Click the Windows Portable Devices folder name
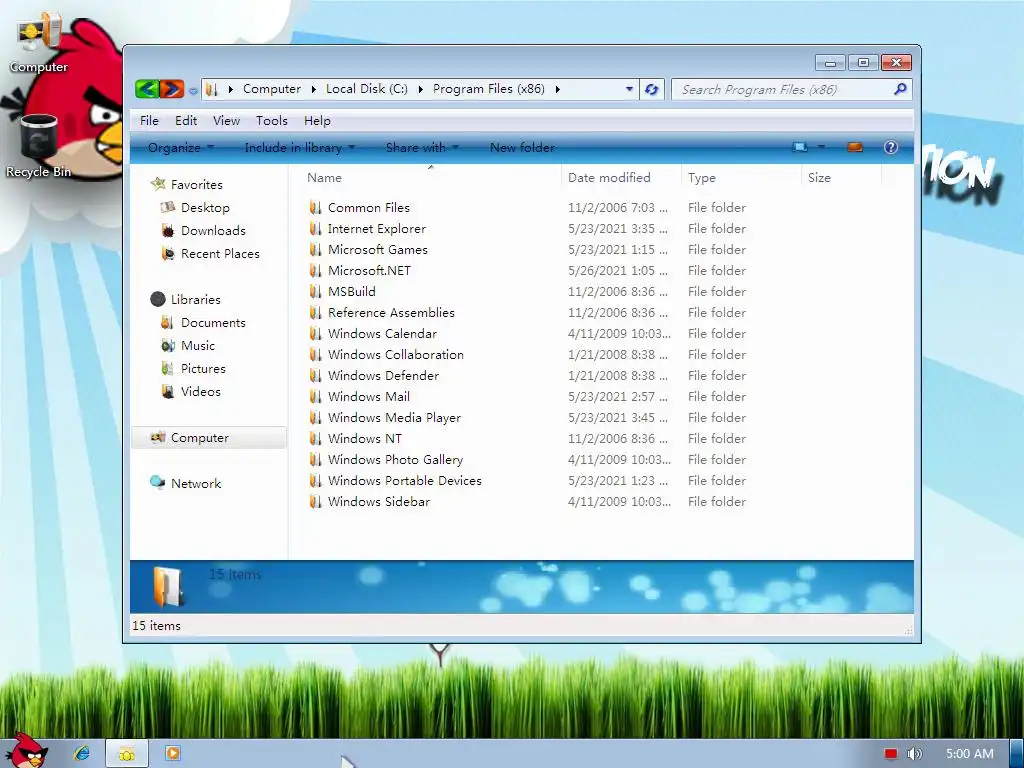This screenshot has height=768, width=1024. (404, 481)
